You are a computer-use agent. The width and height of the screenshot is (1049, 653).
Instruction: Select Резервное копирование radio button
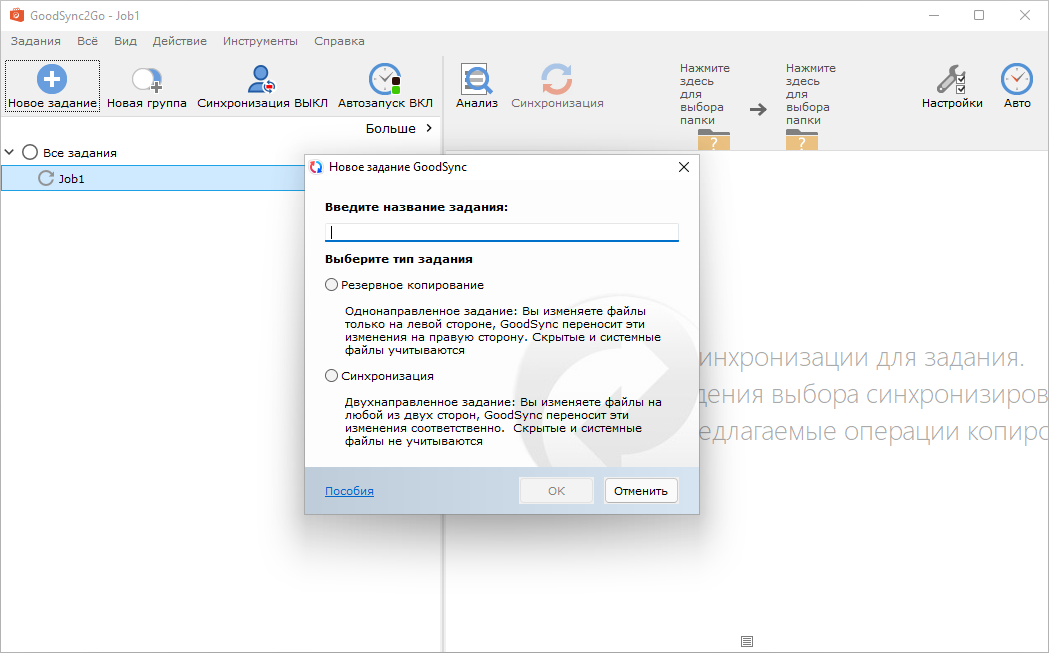(x=332, y=285)
